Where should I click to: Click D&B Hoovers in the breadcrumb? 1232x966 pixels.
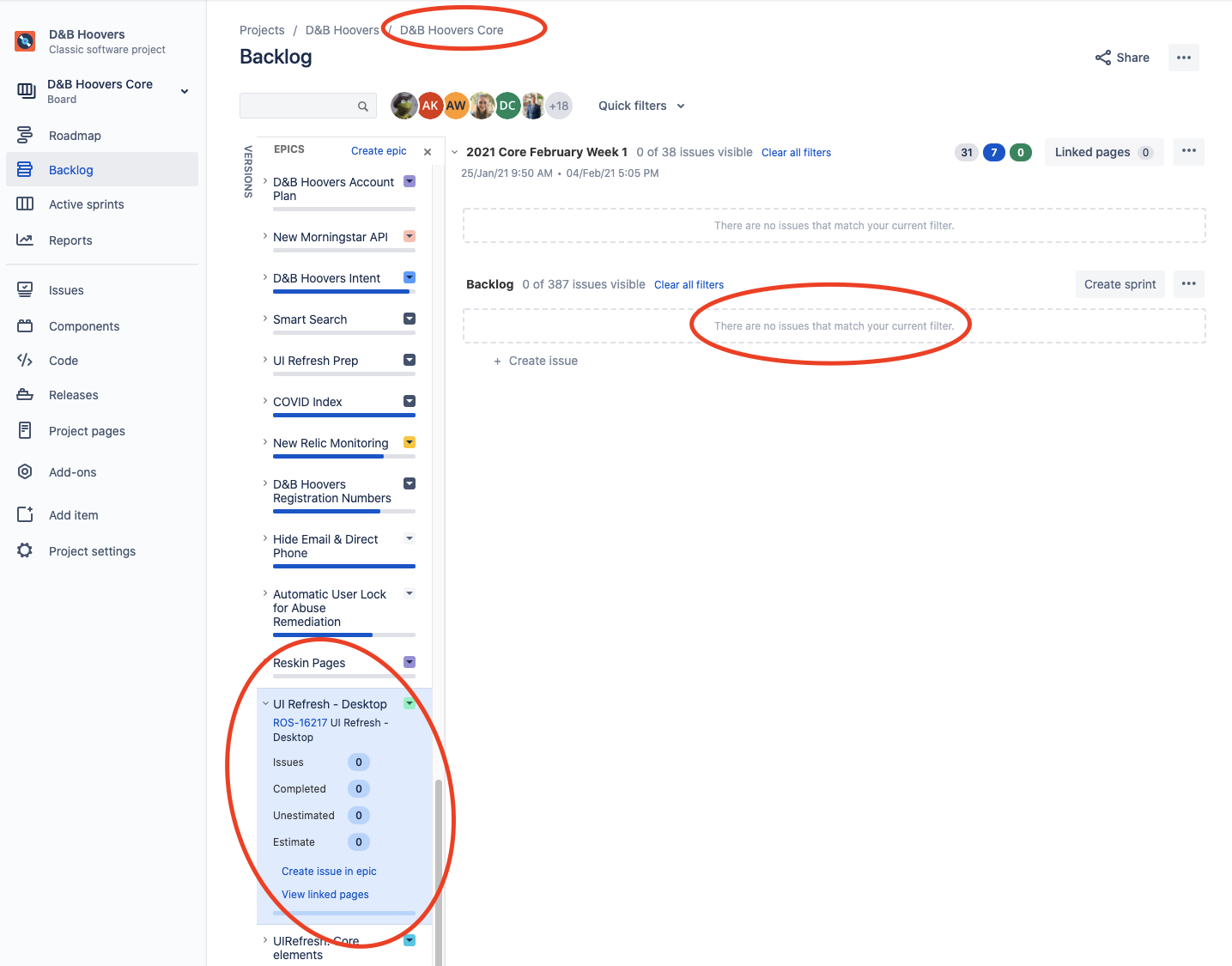tap(342, 30)
